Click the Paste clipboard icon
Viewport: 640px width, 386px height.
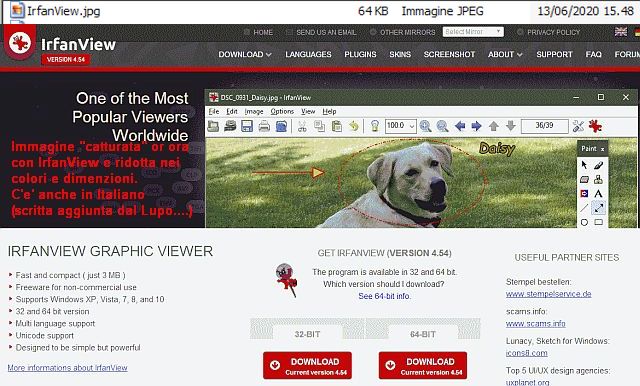coord(337,126)
